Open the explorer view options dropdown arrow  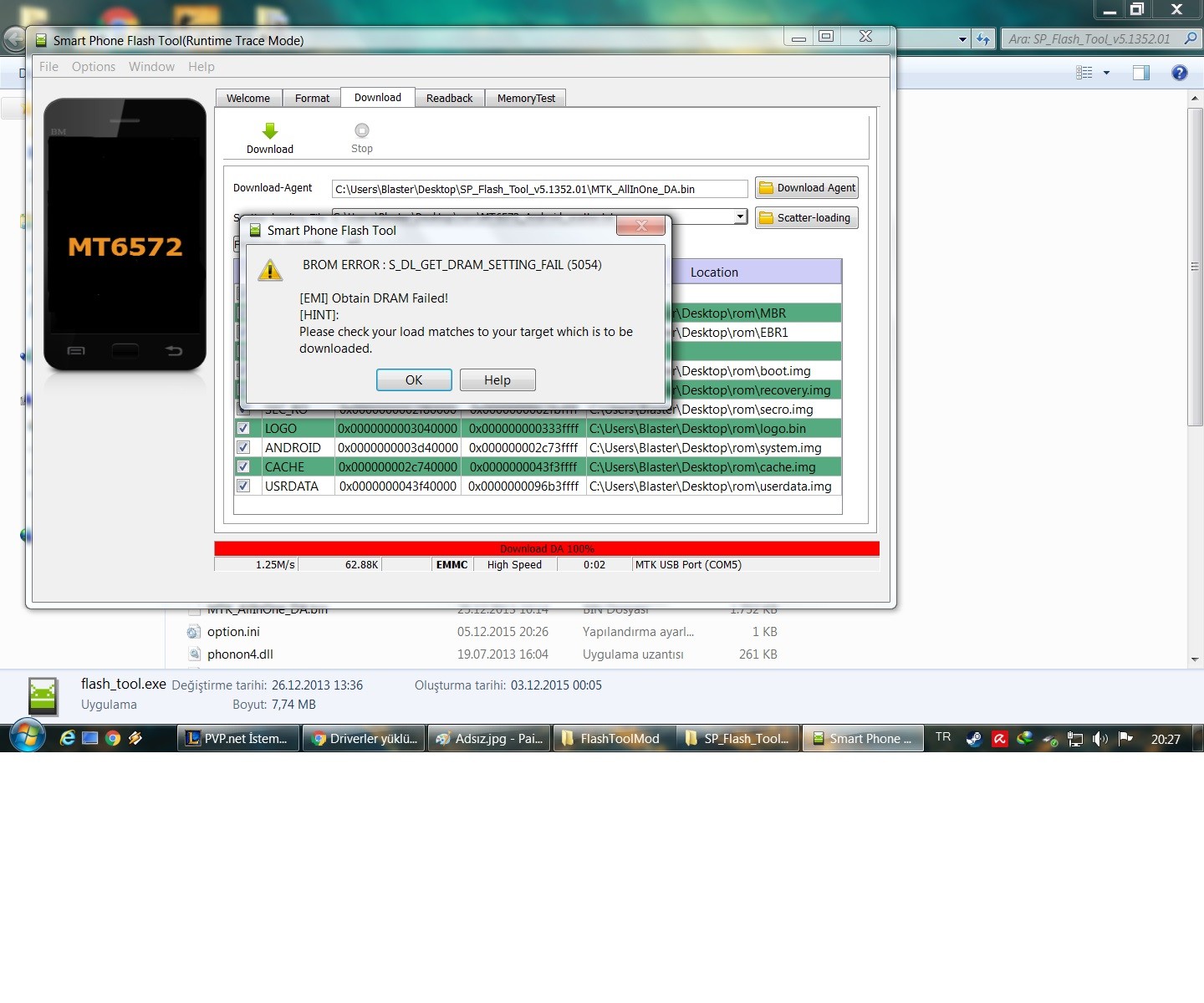tap(1106, 73)
